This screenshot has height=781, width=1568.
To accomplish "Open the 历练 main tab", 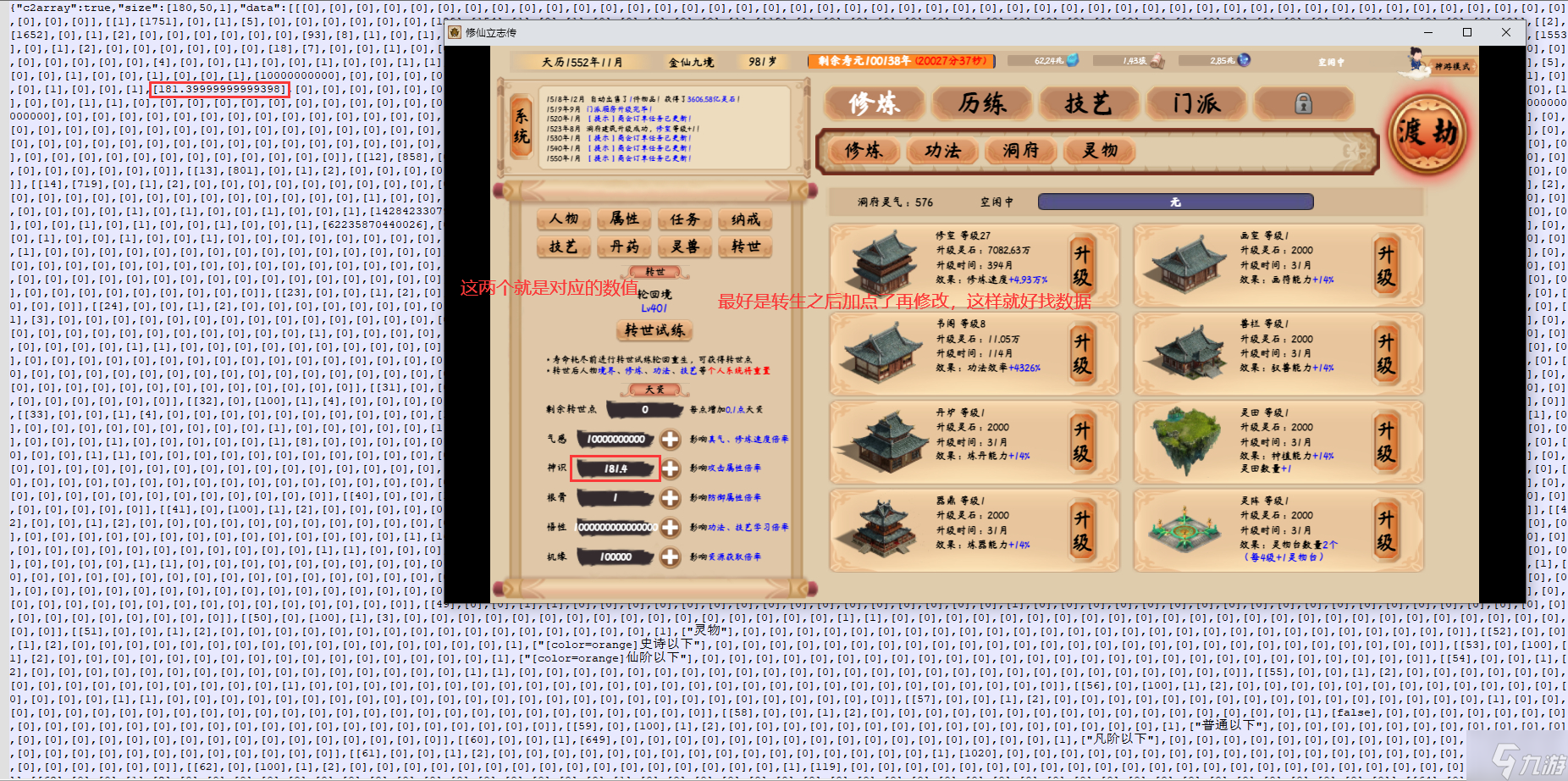I will click(x=982, y=104).
